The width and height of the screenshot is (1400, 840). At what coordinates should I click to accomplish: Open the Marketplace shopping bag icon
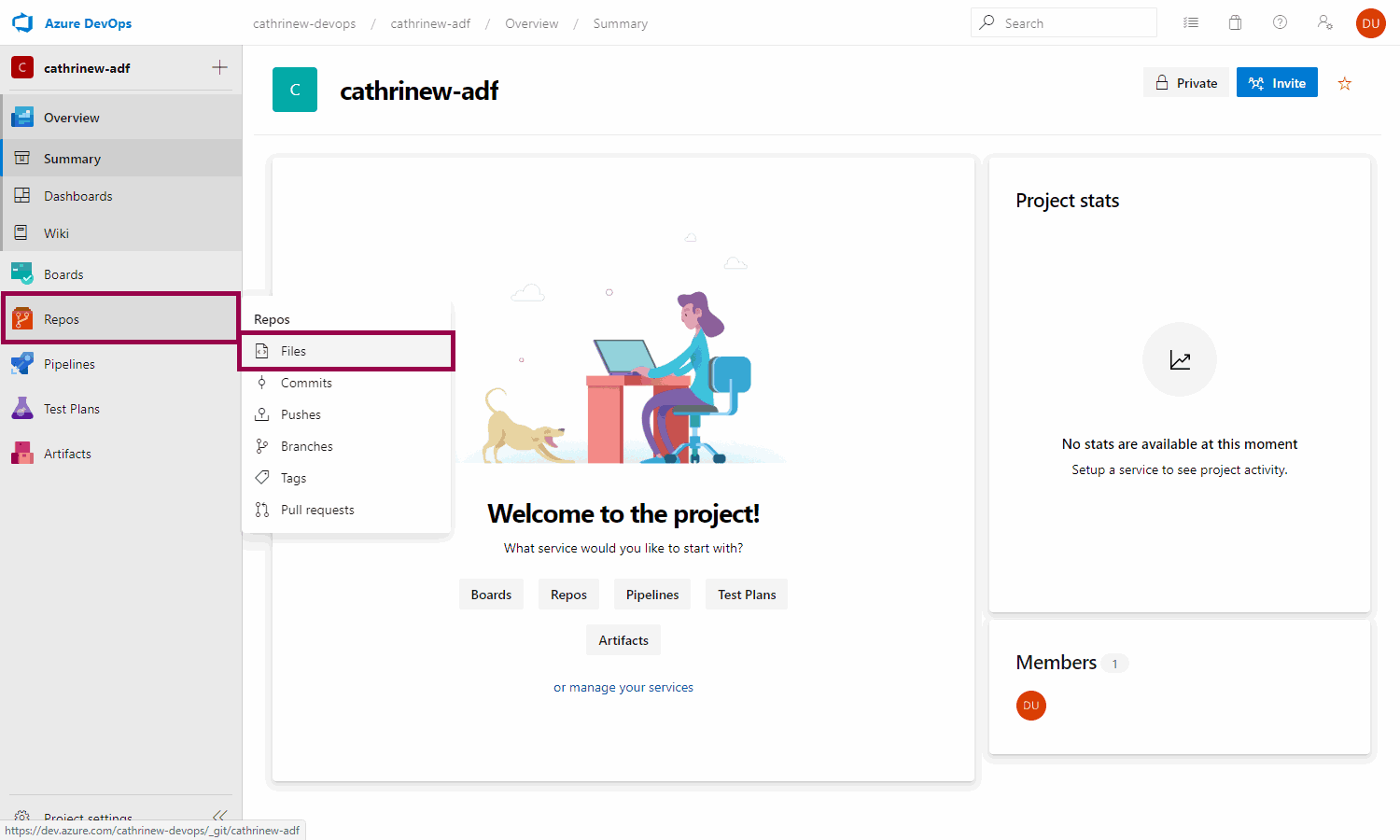click(x=1235, y=22)
